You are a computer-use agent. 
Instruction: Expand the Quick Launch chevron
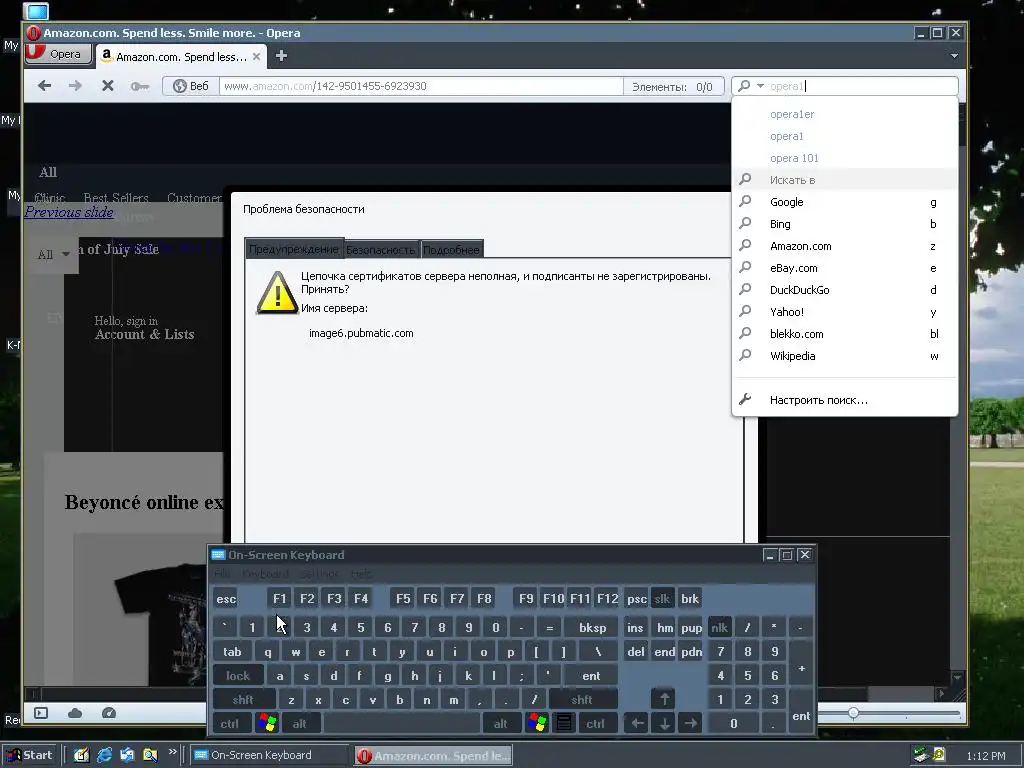pyautogui.click(x=172, y=752)
